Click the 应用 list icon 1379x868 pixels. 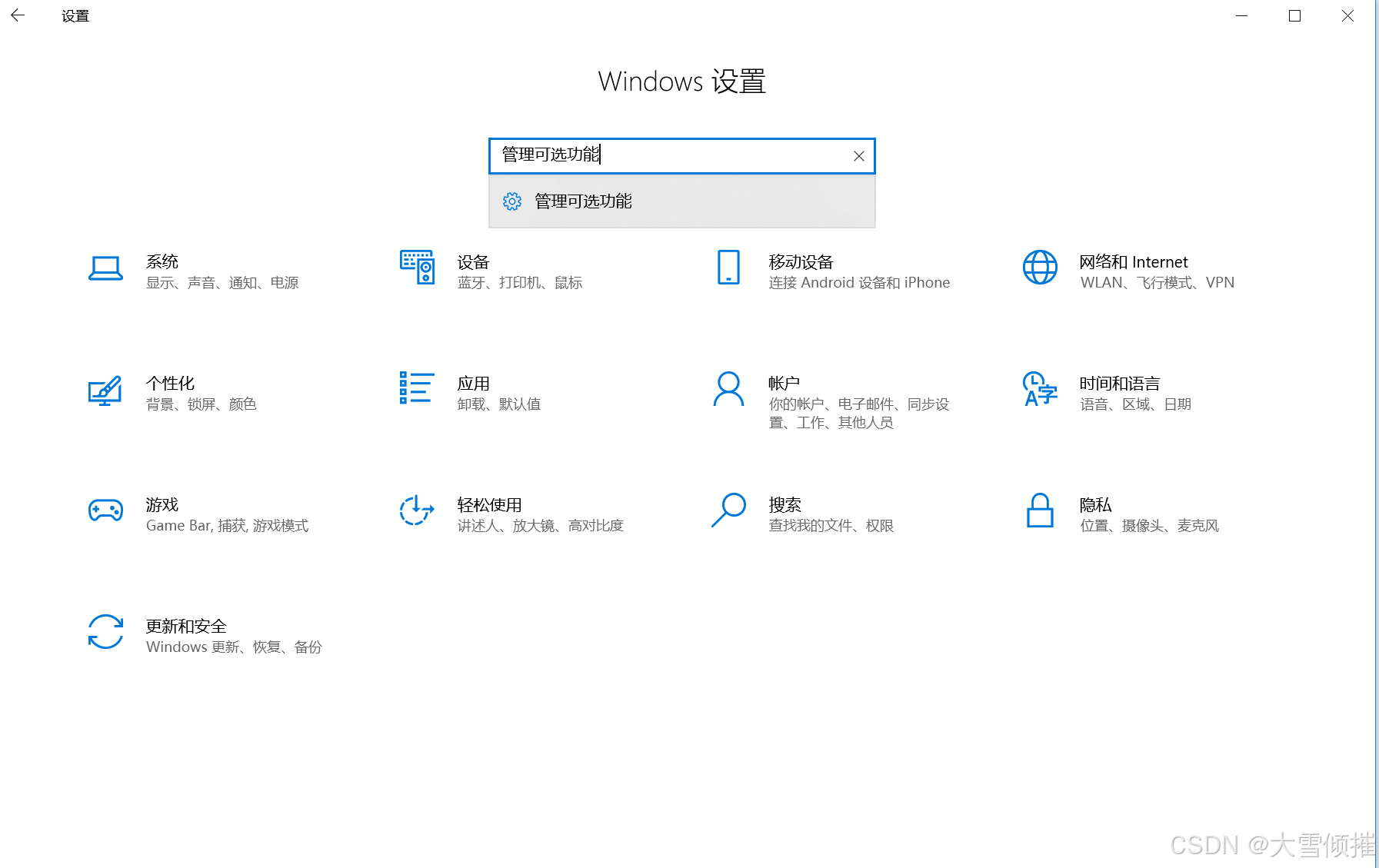417,388
